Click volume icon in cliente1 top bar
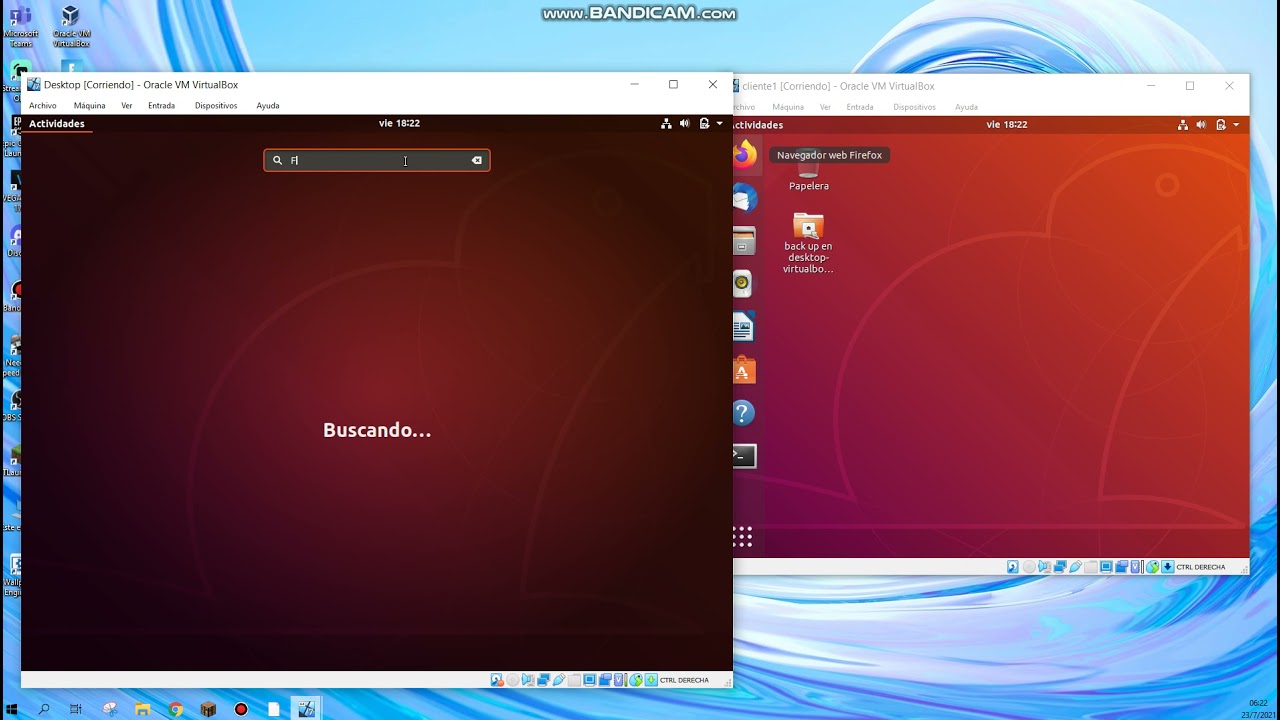This screenshot has width=1280, height=720. coord(1202,125)
